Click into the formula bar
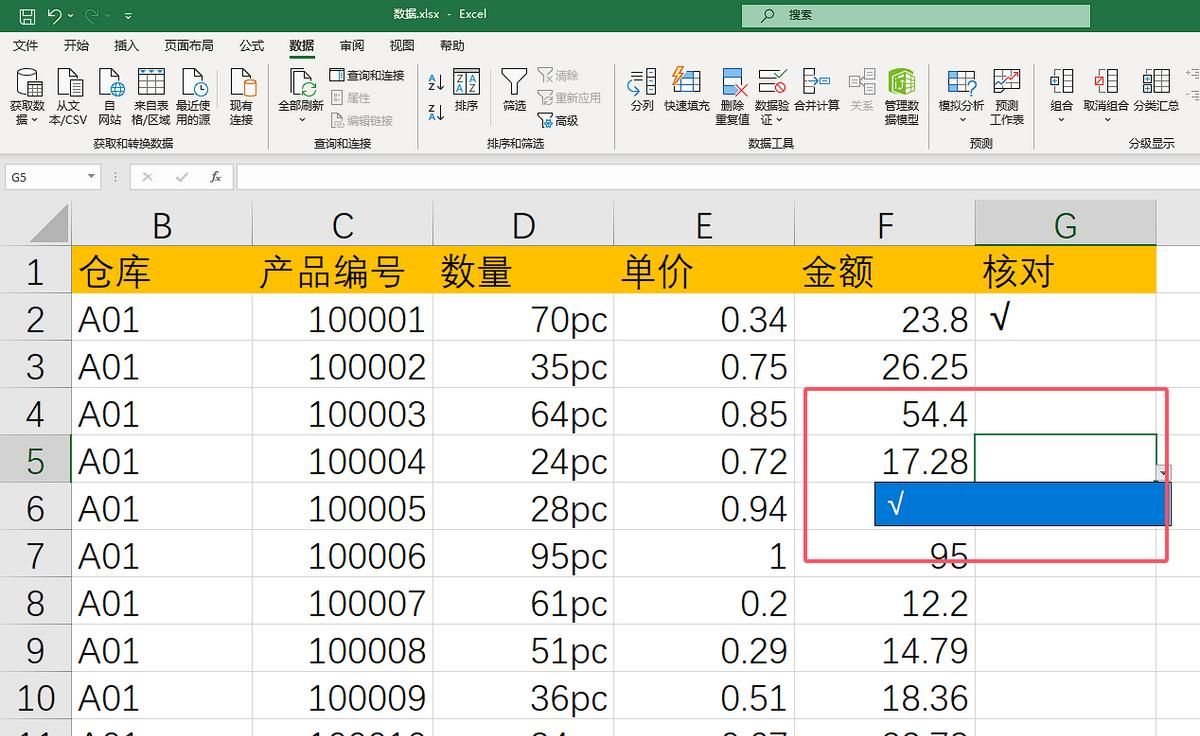 point(716,177)
